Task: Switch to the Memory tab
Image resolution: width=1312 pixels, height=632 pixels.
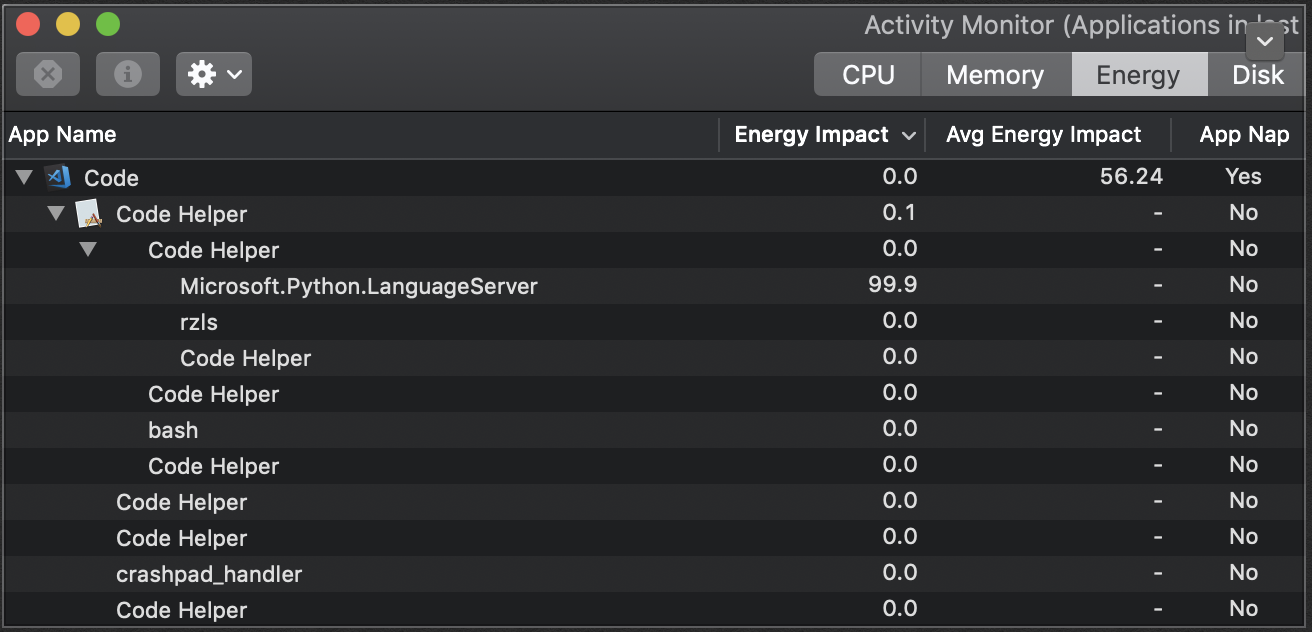Action: [x=995, y=75]
